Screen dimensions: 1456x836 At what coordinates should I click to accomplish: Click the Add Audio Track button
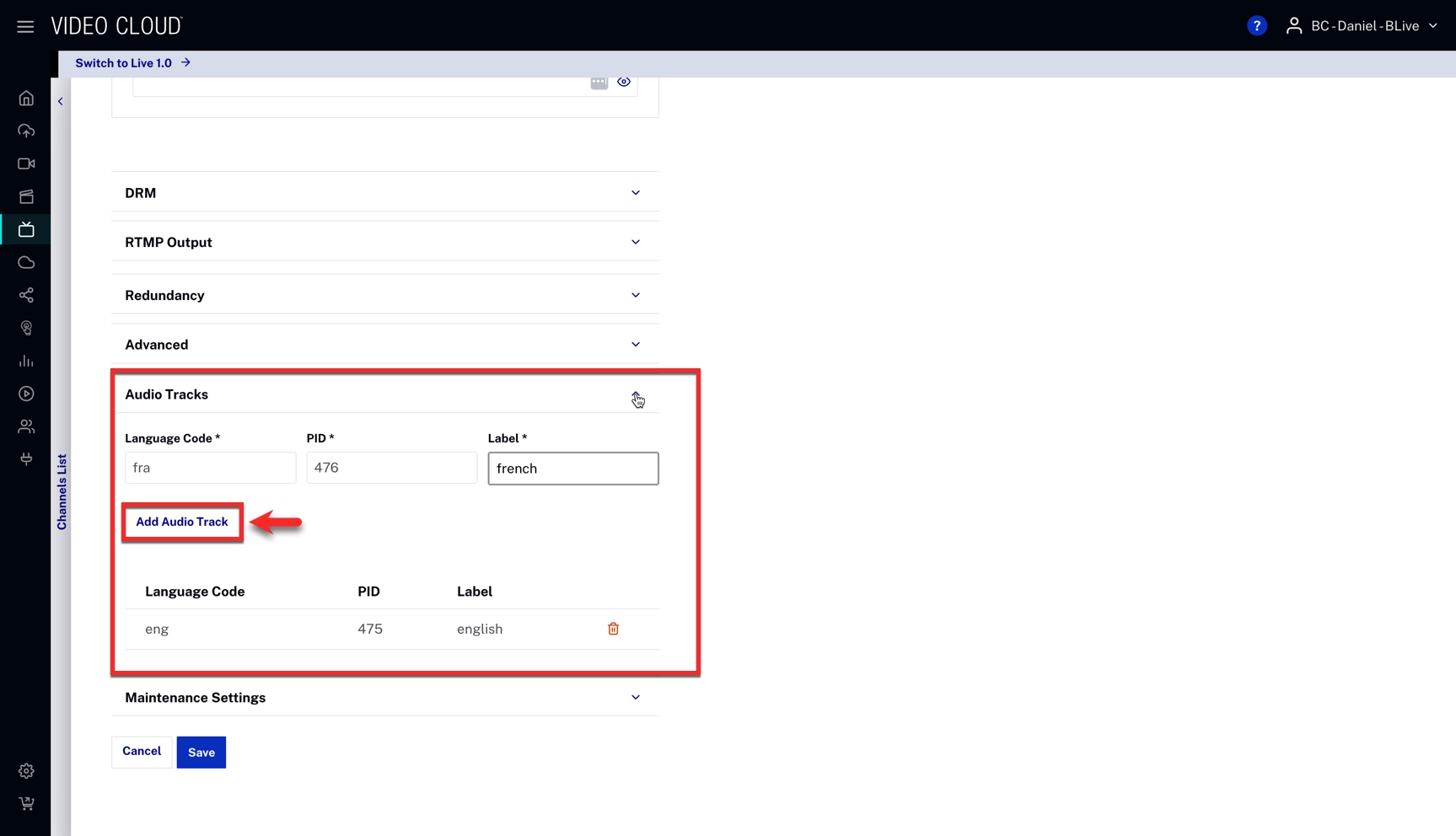tap(182, 522)
